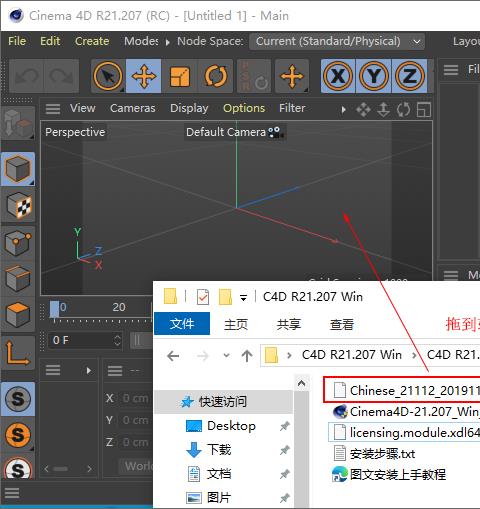Image resolution: width=480 pixels, height=509 pixels.
Task: Click the viewport orbit camera icon
Action: pyautogui.click(x=403, y=110)
